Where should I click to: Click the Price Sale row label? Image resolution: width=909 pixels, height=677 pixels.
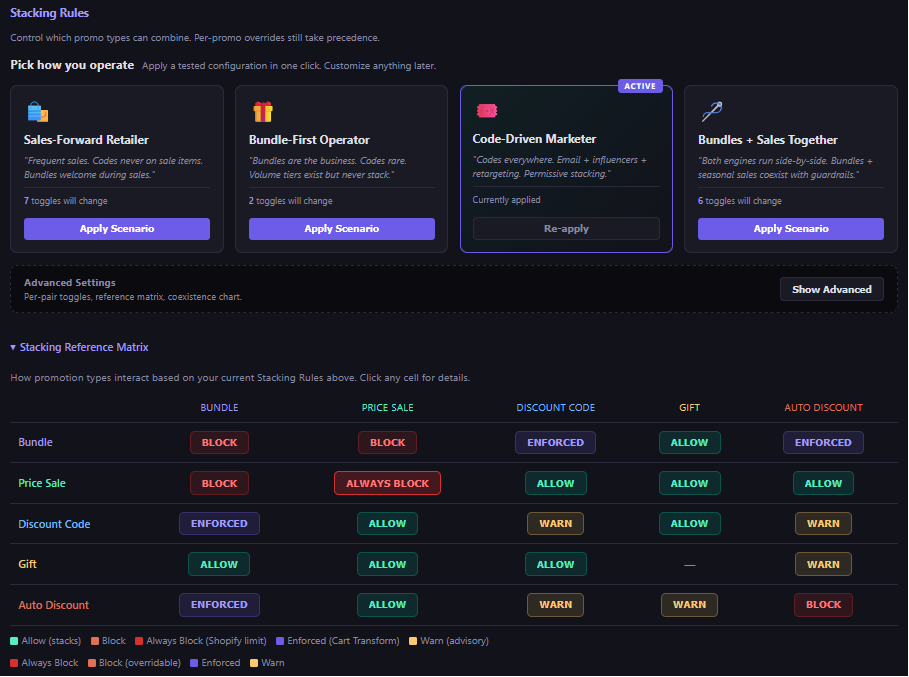click(42, 483)
